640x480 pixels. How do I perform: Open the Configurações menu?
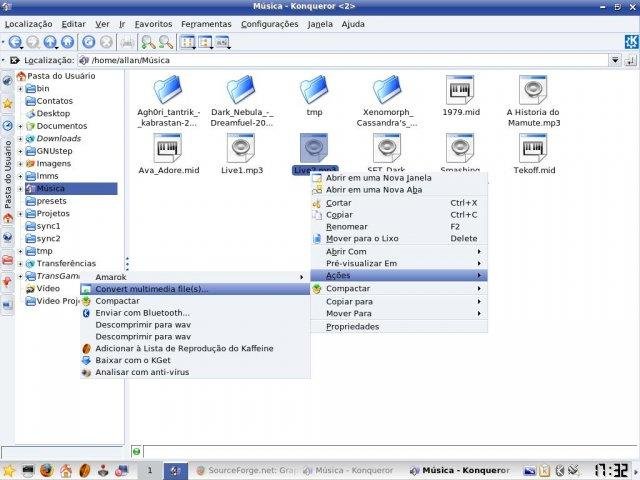269,24
